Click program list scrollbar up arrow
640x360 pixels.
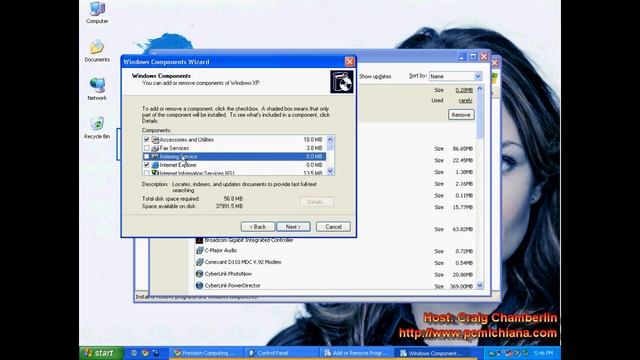coord(480,89)
